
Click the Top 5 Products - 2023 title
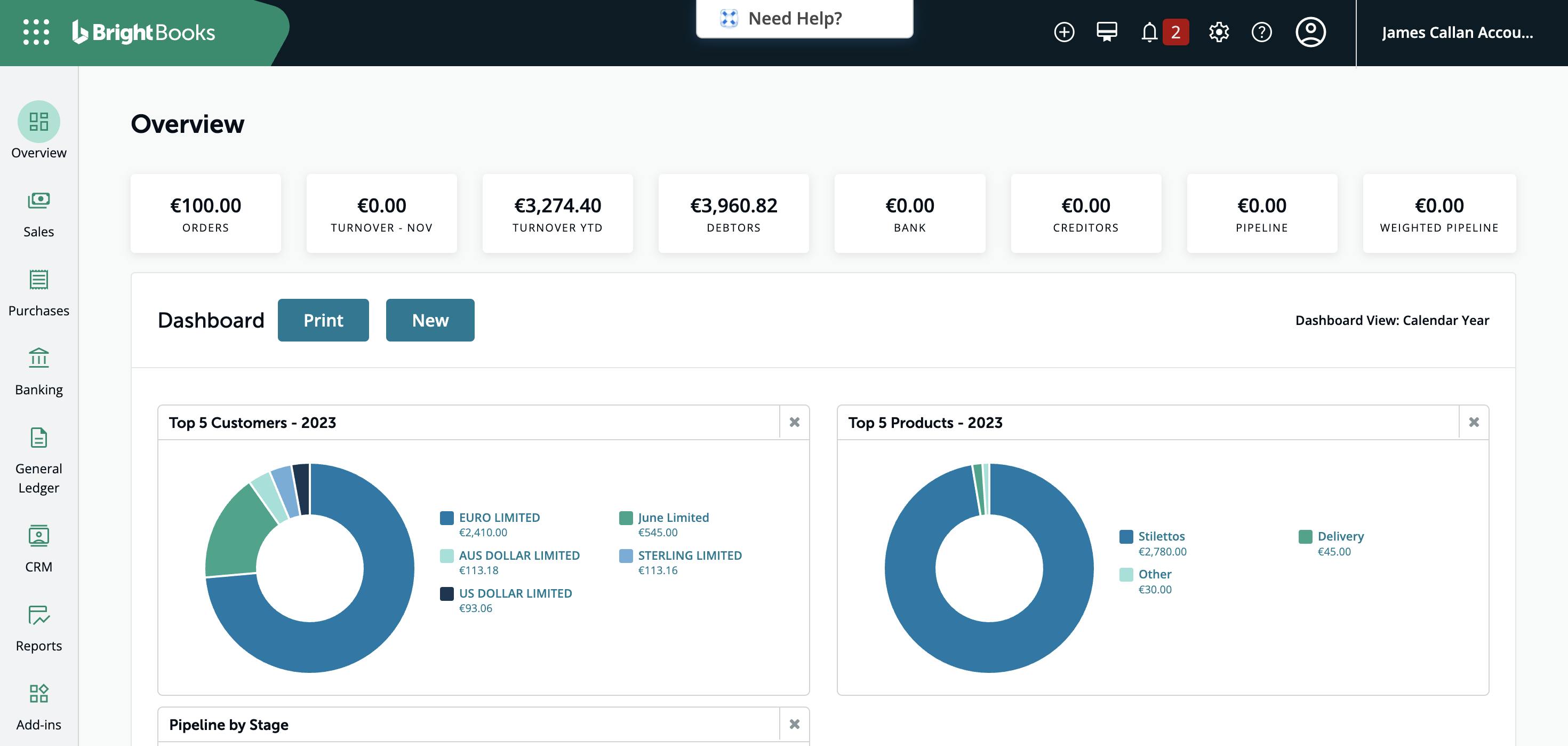pos(925,423)
